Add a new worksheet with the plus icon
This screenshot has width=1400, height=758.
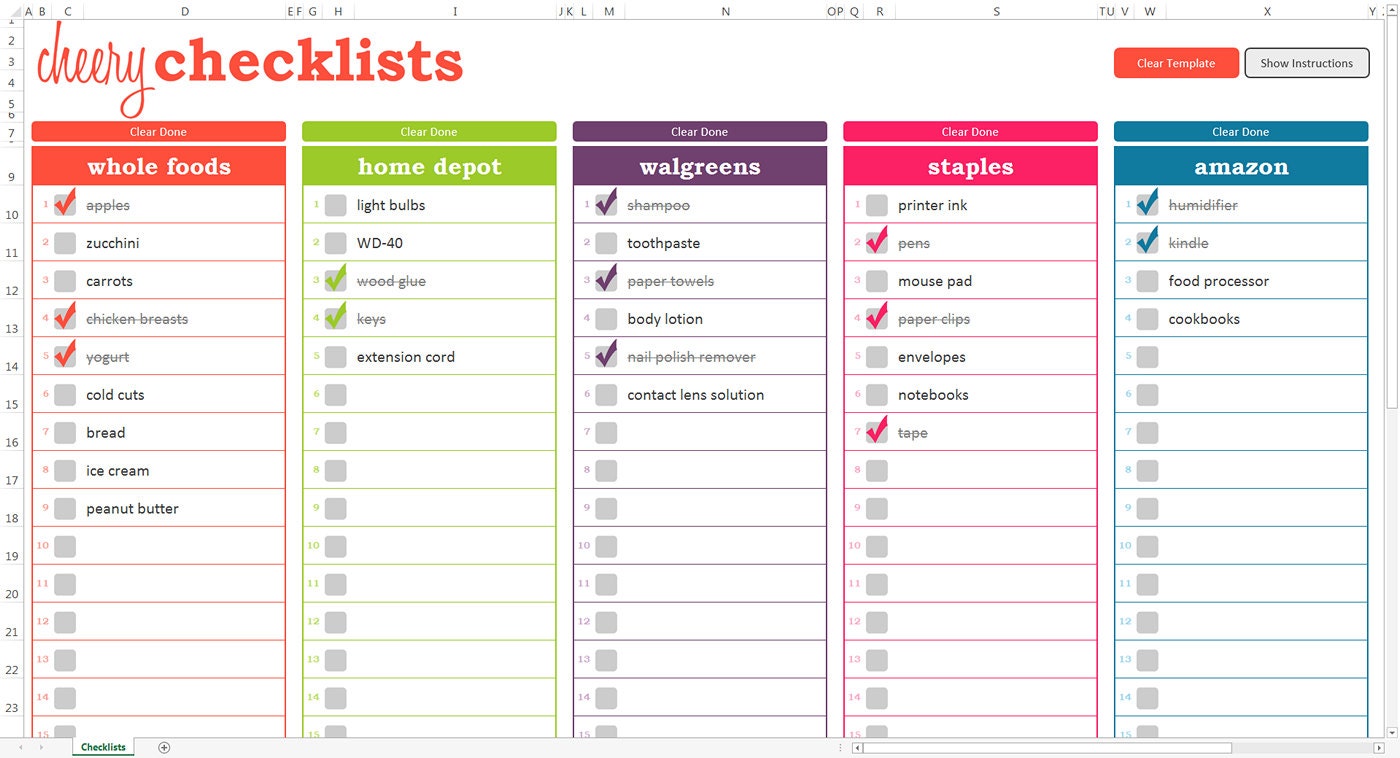165,747
